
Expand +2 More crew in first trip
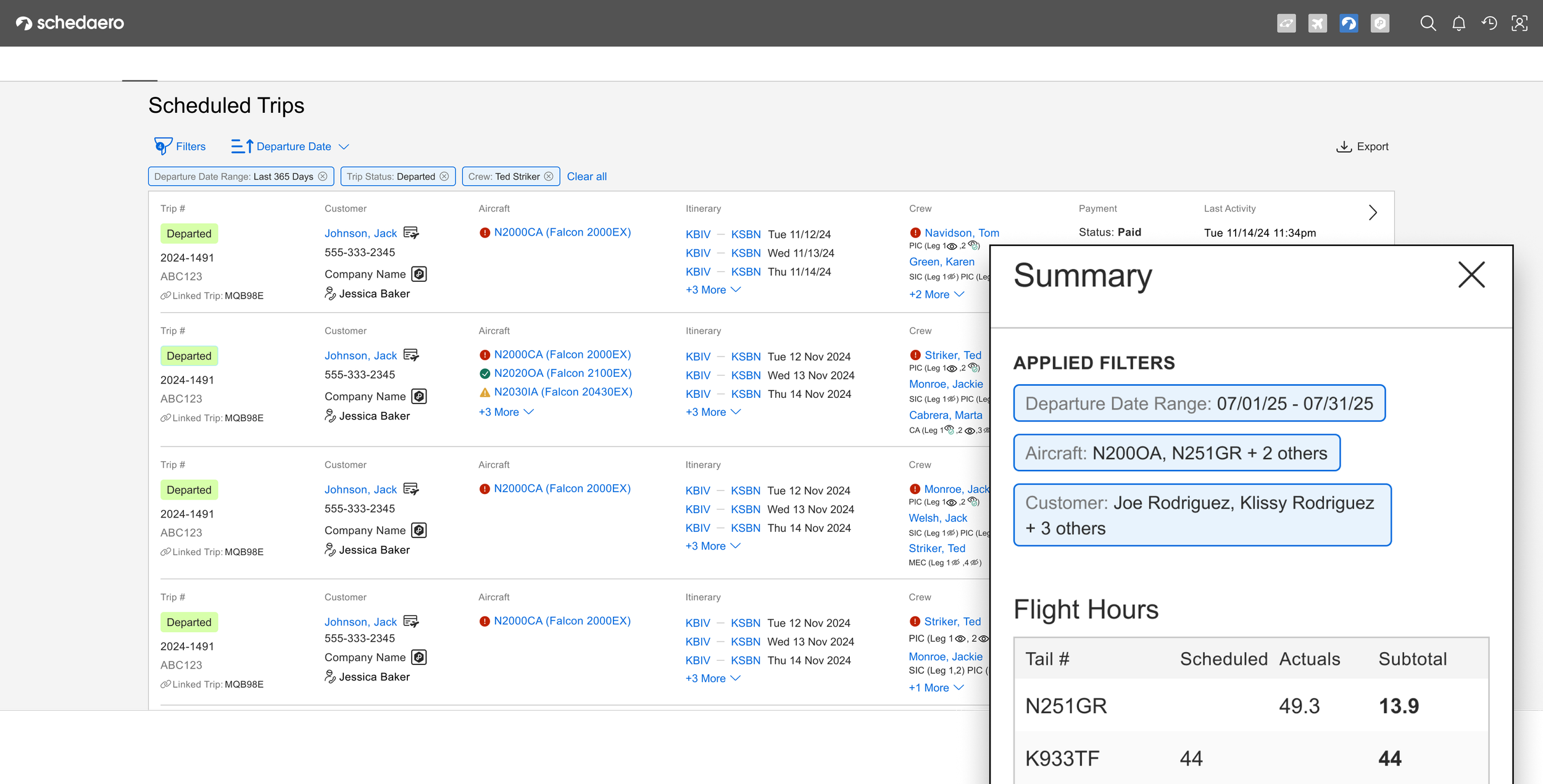[936, 295]
